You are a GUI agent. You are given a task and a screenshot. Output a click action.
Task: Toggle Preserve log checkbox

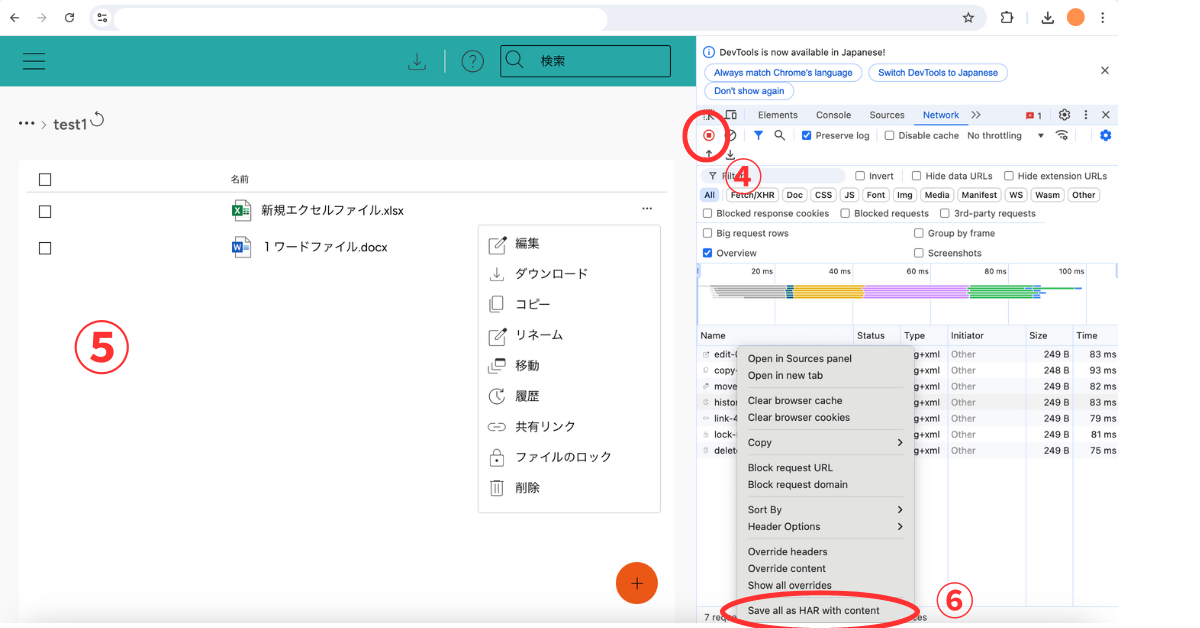click(807, 135)
